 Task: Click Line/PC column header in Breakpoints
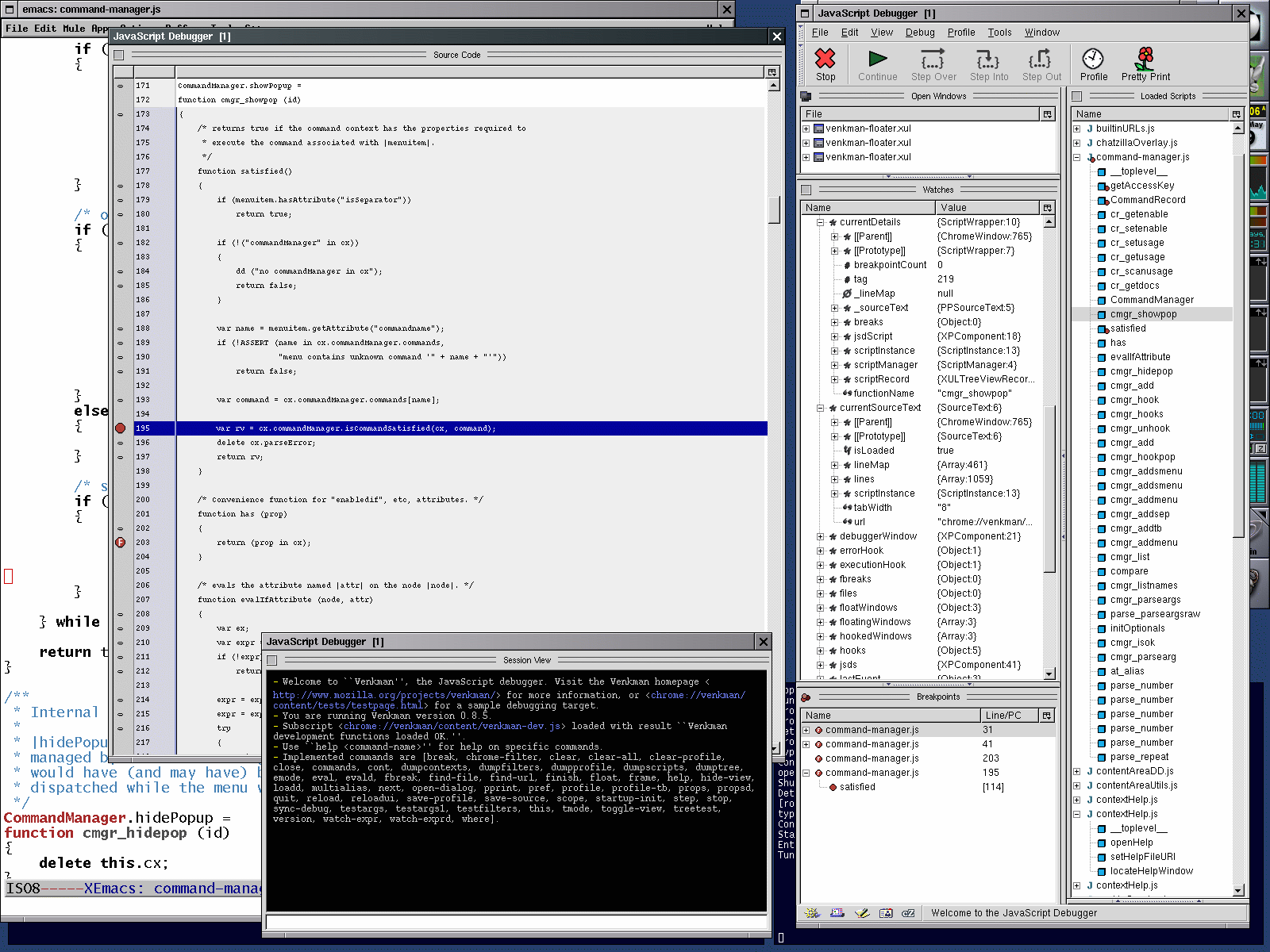[1010, 716]
